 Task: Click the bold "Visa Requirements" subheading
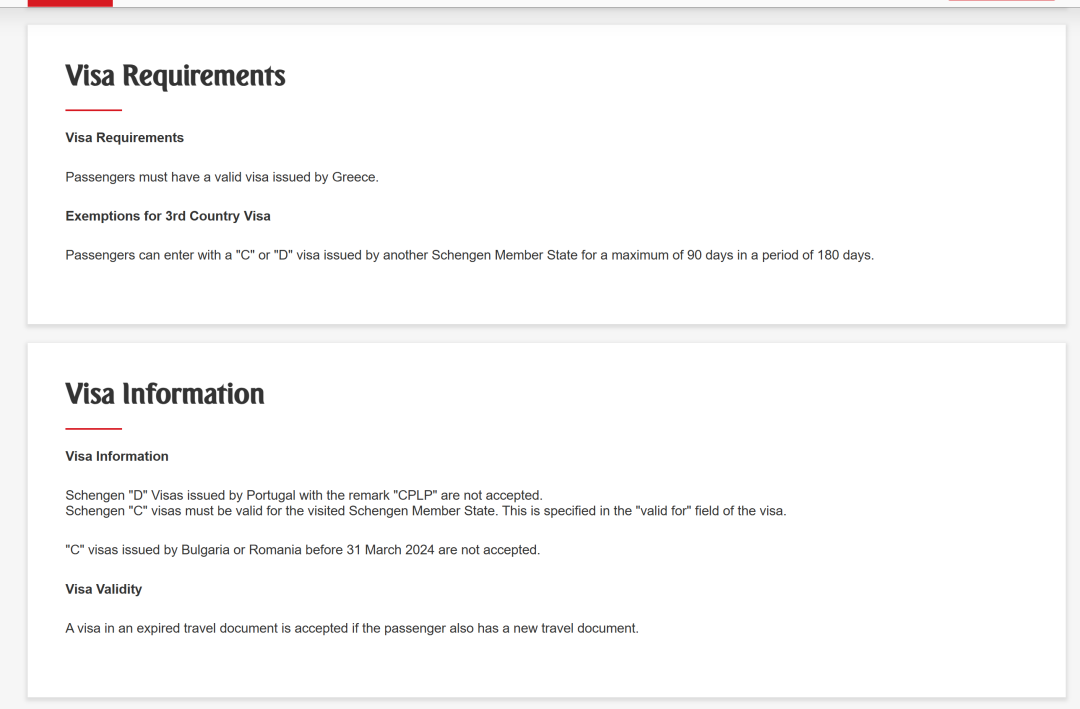tap(125, 138)
